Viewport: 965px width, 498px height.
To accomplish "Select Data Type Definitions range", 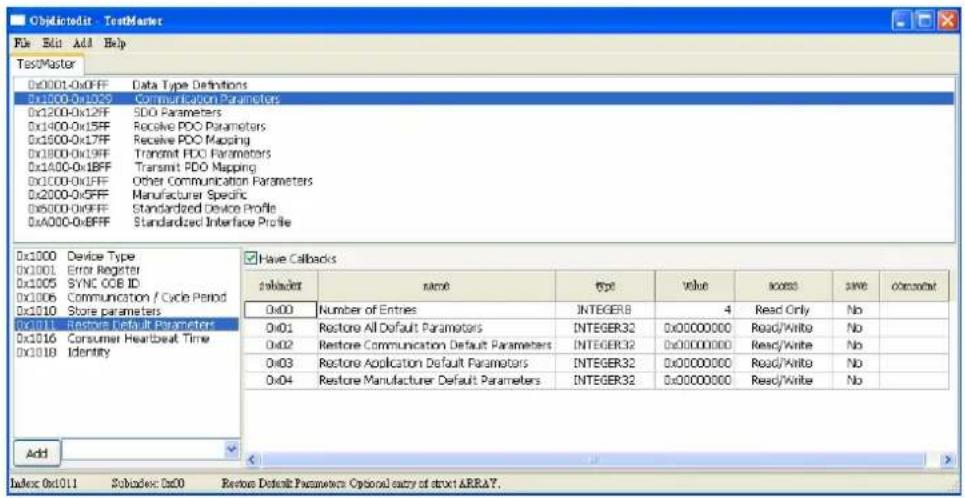I will click(x=483, y=84).
